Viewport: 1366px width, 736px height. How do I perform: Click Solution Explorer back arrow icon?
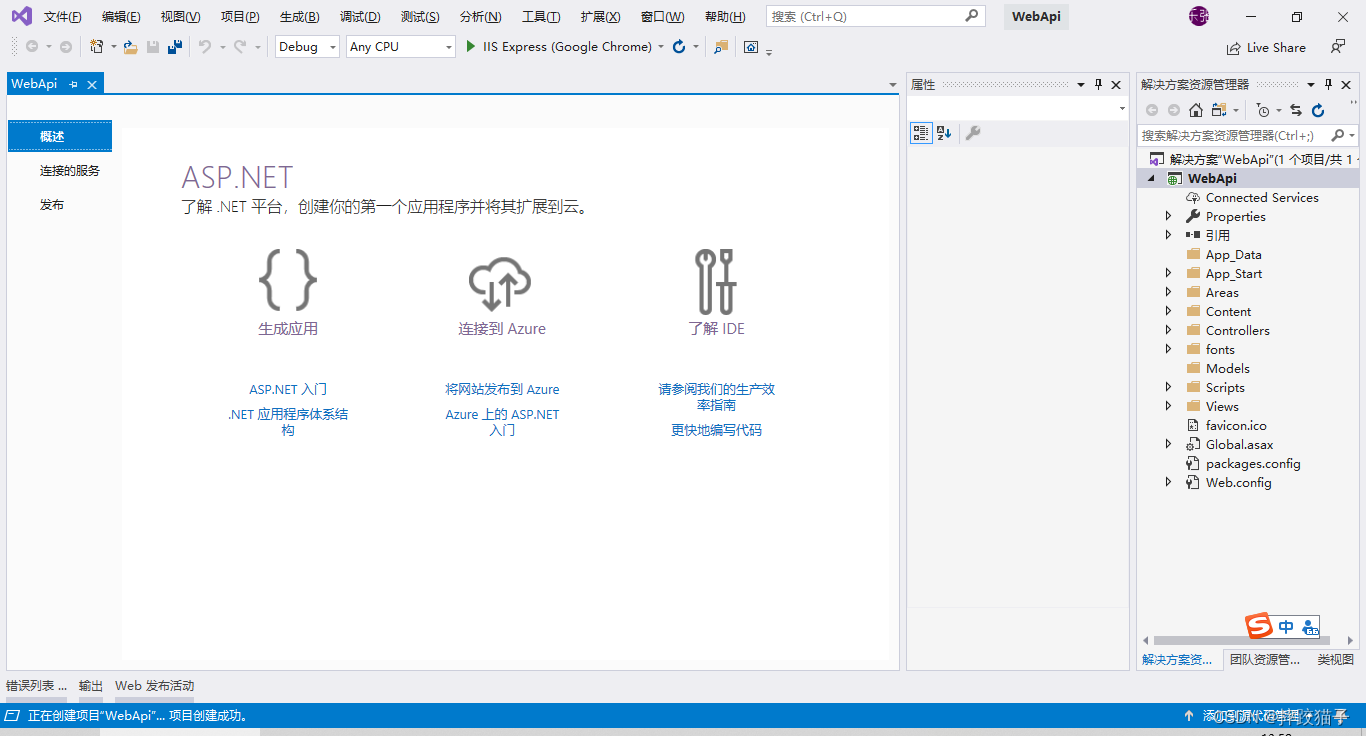(1152, 110)
